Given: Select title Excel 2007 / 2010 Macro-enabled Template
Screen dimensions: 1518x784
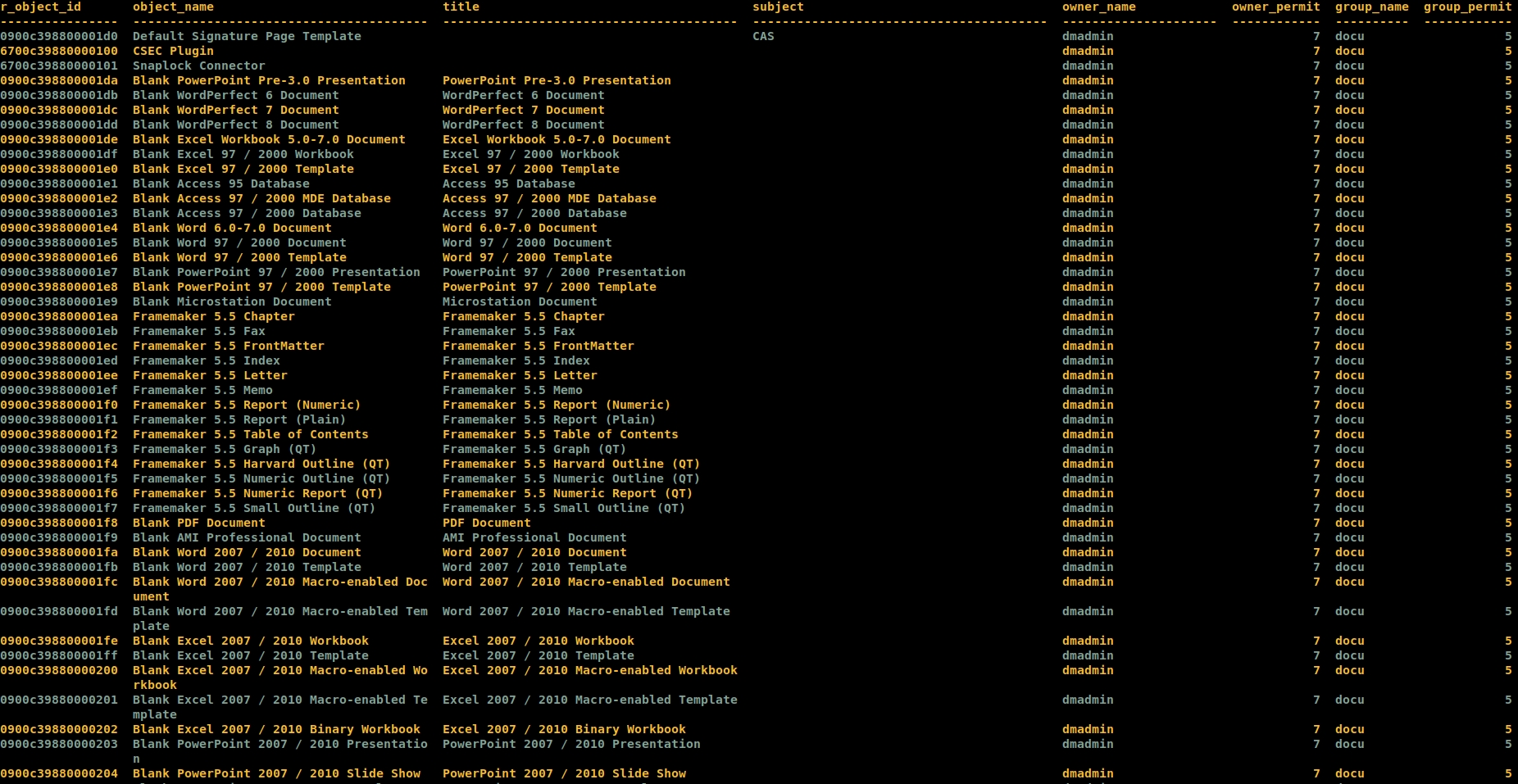Looking at the screenshot, I should pos(590,700).
